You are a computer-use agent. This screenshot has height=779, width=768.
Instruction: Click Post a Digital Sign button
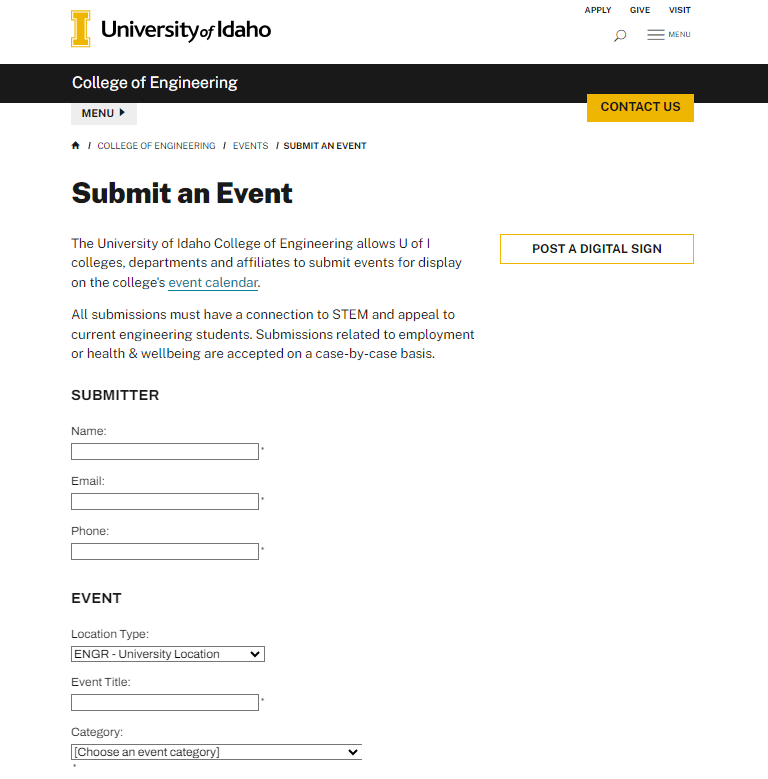tap(596, 249)
